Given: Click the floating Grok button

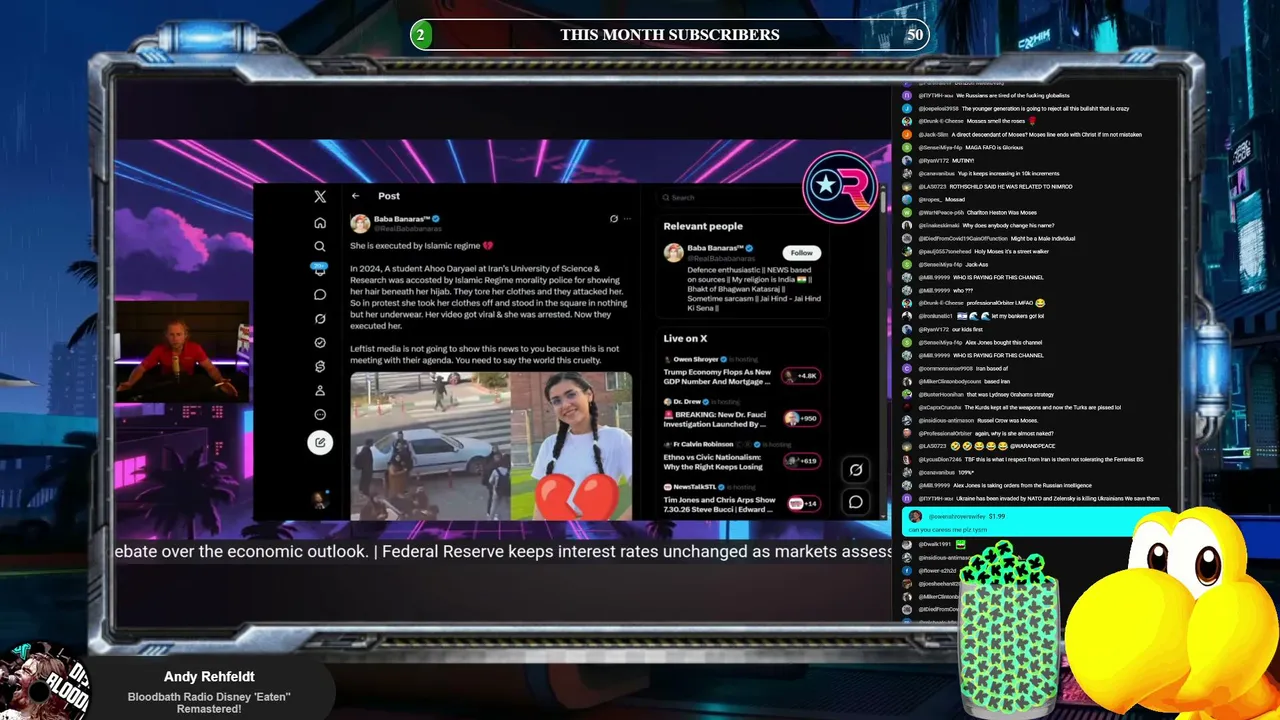Looking at the screenshot, I should tap(856, 470).
